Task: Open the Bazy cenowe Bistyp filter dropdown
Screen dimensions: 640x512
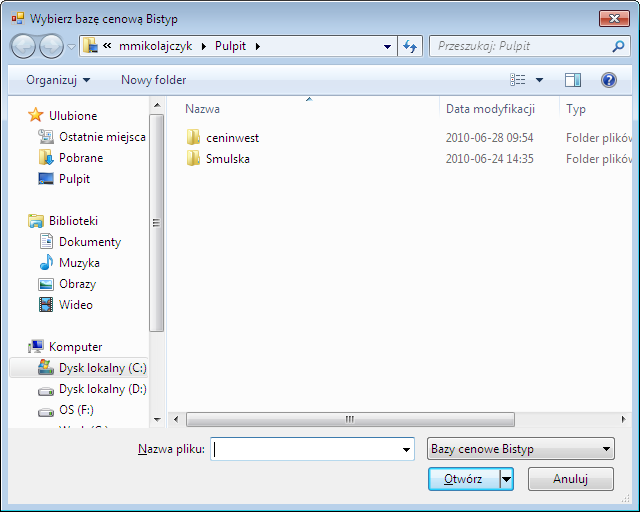Action: [520, 449]
